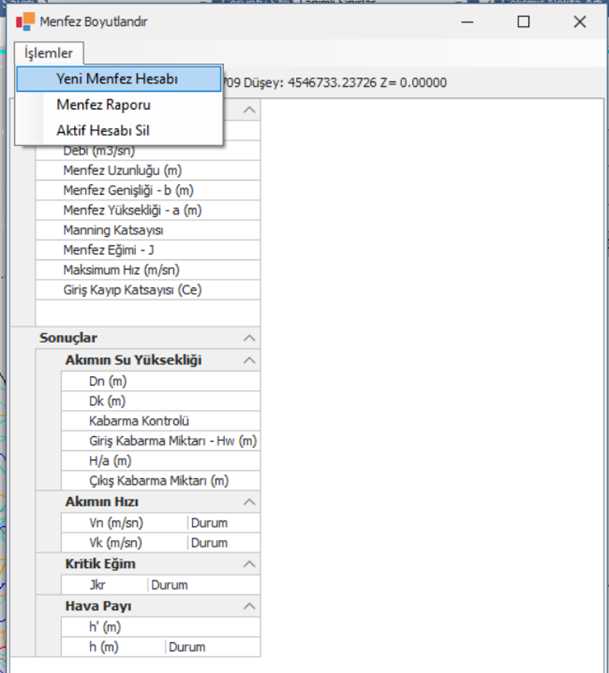This screenshot has width=609, height=673.
Task: Collapse the Hava Payı group
Action: click(x=249, y=606)
